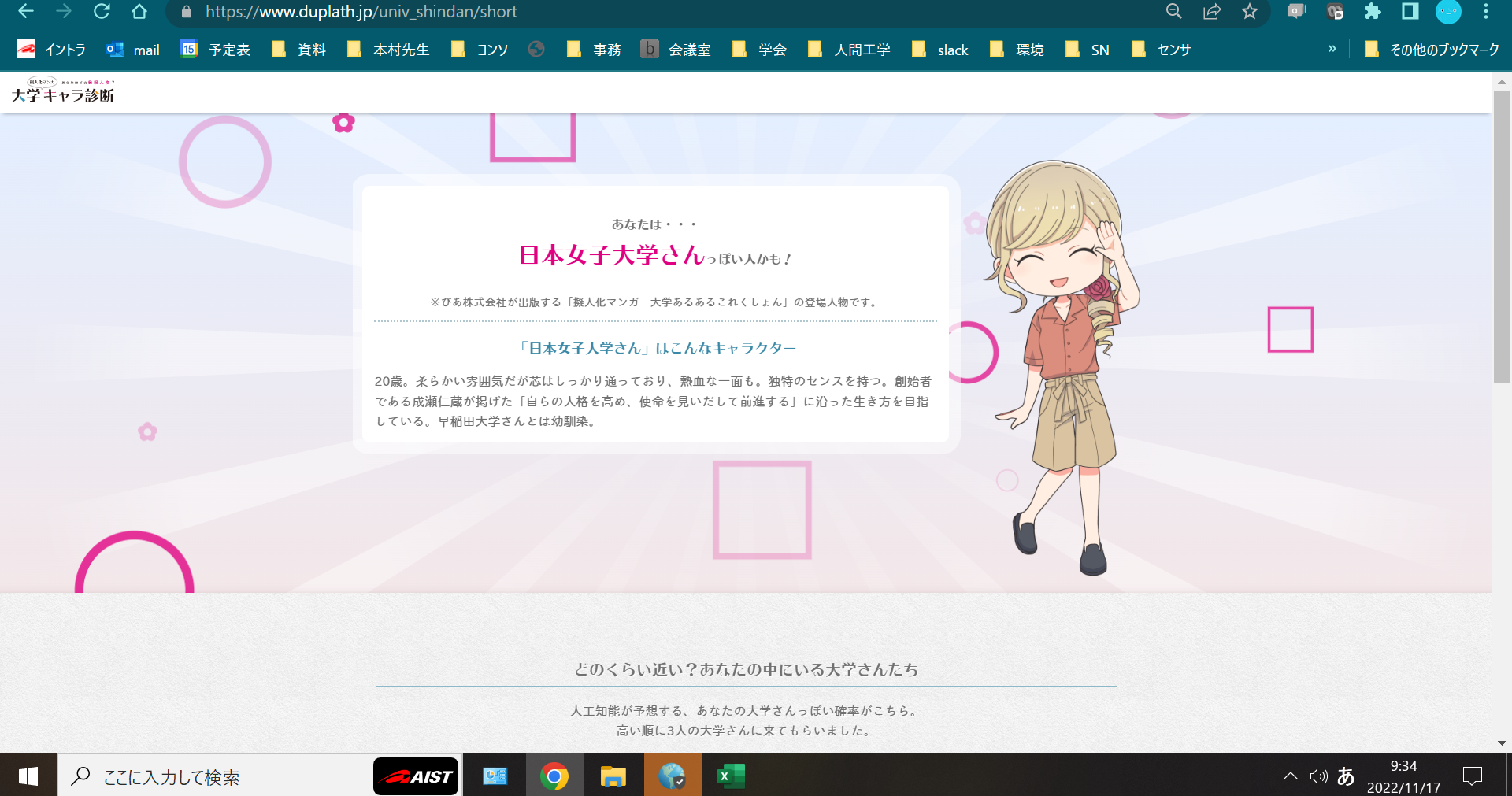
Task: Open the 事務 bookmark folder
Action: click(x=594, y=50)
